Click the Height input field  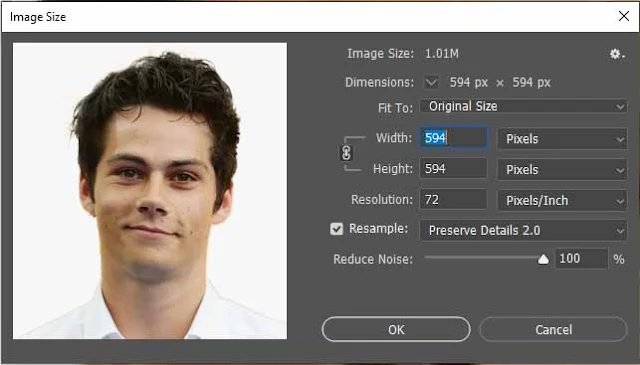click(453, 168)
